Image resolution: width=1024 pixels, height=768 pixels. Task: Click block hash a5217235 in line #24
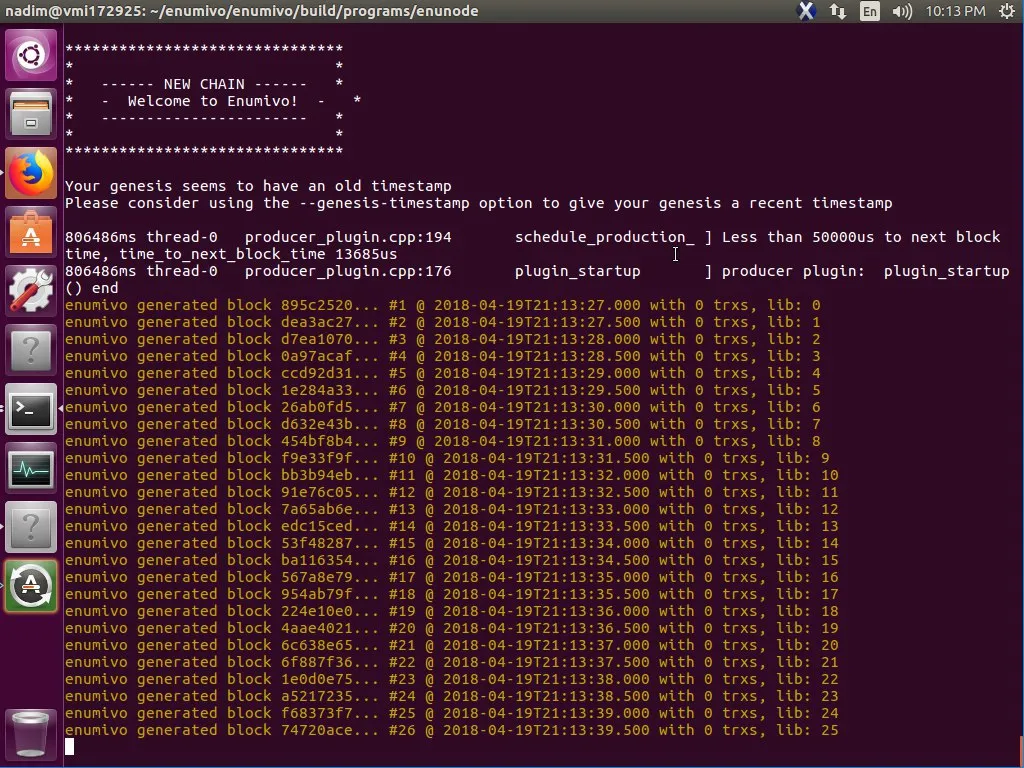coord(317,696)
